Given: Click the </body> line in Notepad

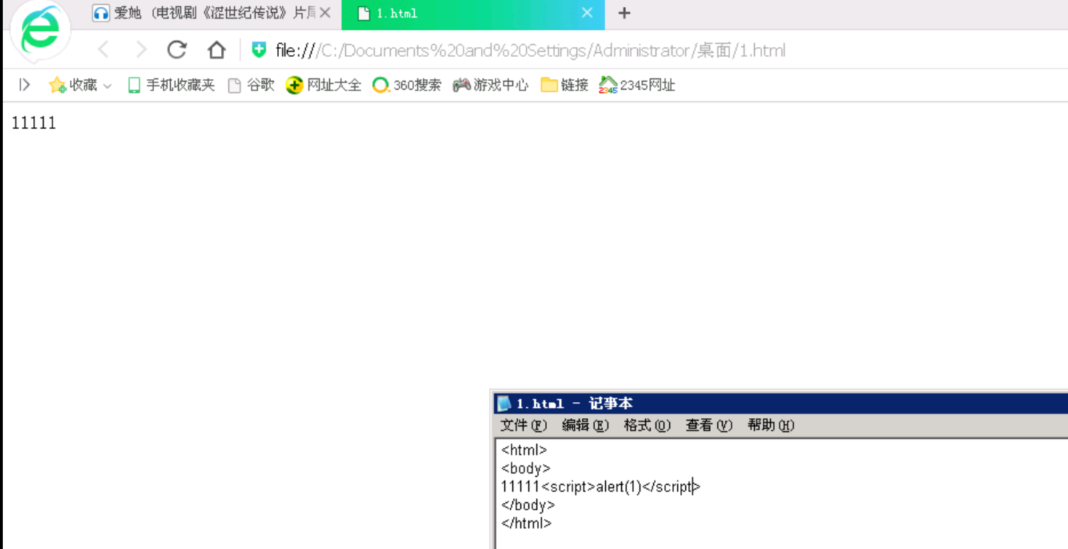Looking at the screenshot, I should [x=528, y=505].
